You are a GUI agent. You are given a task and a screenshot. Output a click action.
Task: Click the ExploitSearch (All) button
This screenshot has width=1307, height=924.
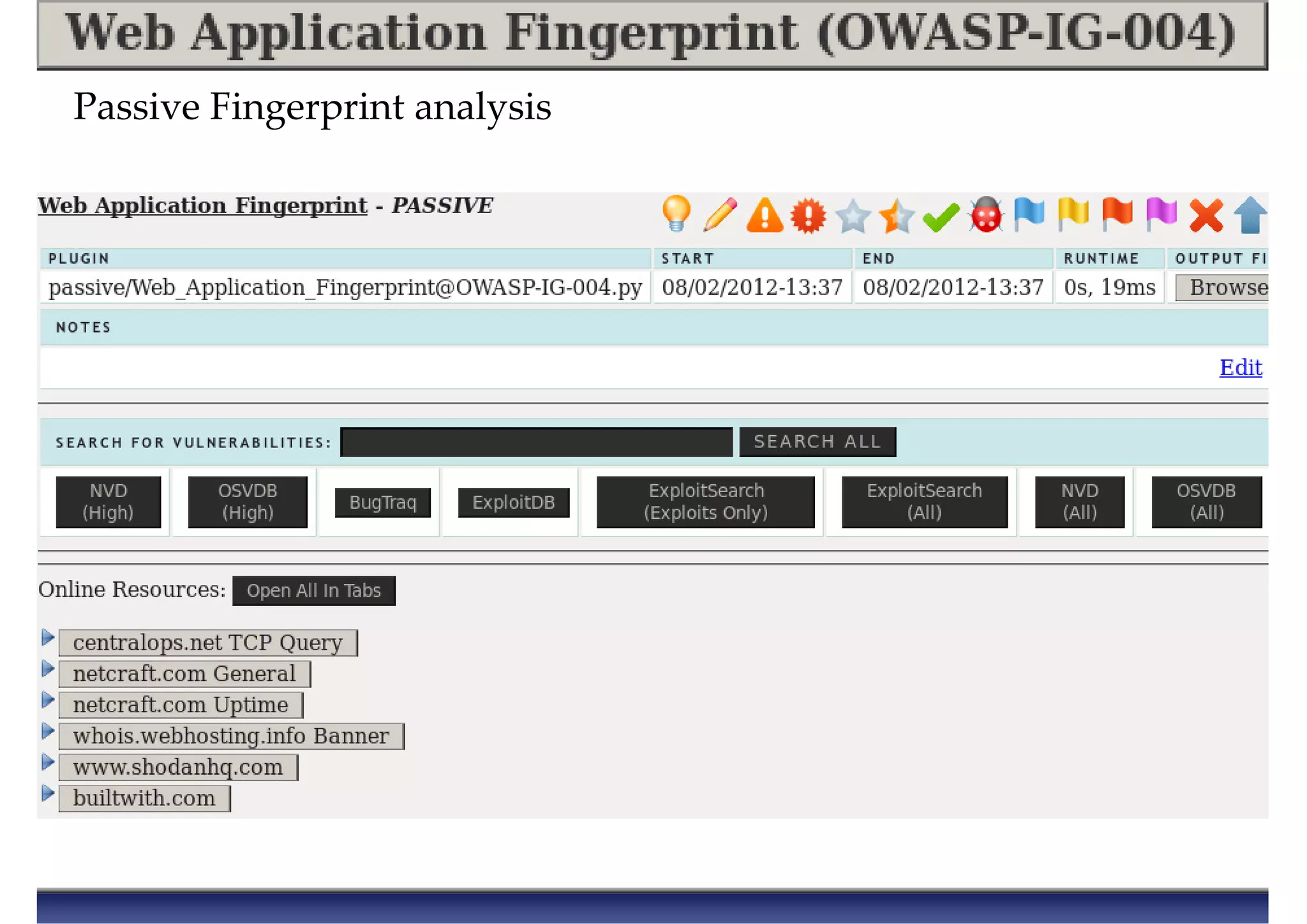(925, 502)
